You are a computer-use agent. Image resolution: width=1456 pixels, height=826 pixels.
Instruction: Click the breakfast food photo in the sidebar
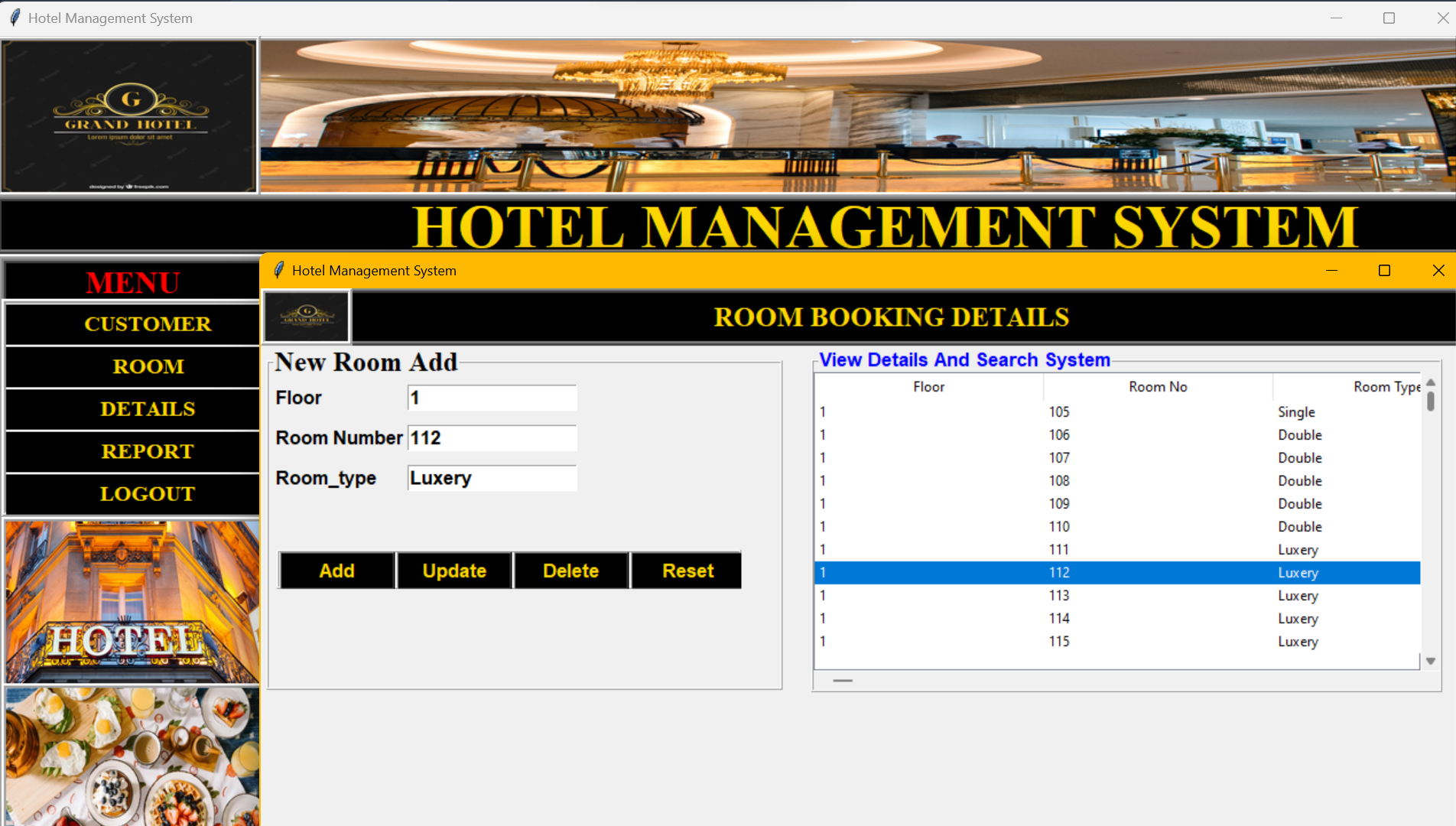click(132, 756)
